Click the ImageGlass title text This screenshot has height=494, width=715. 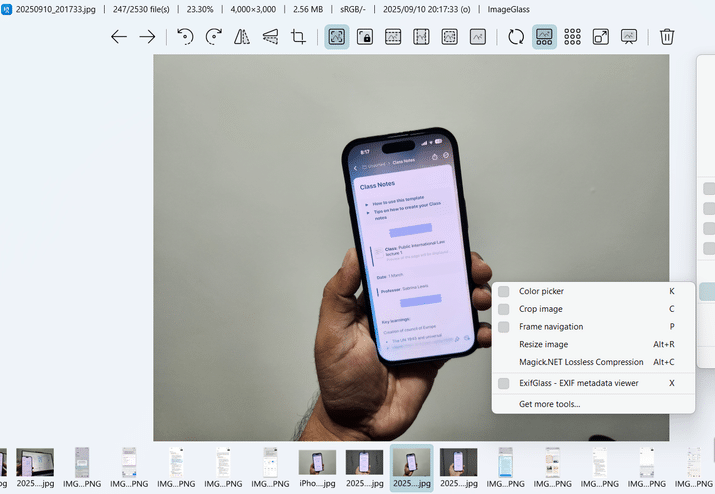(508, 9)
